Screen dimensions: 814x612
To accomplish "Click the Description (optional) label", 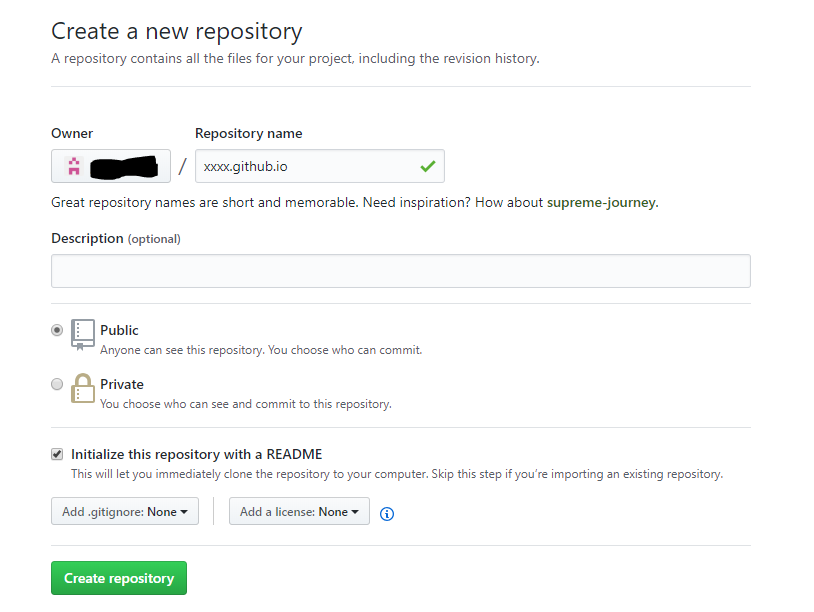I will (x=116, y=238).
